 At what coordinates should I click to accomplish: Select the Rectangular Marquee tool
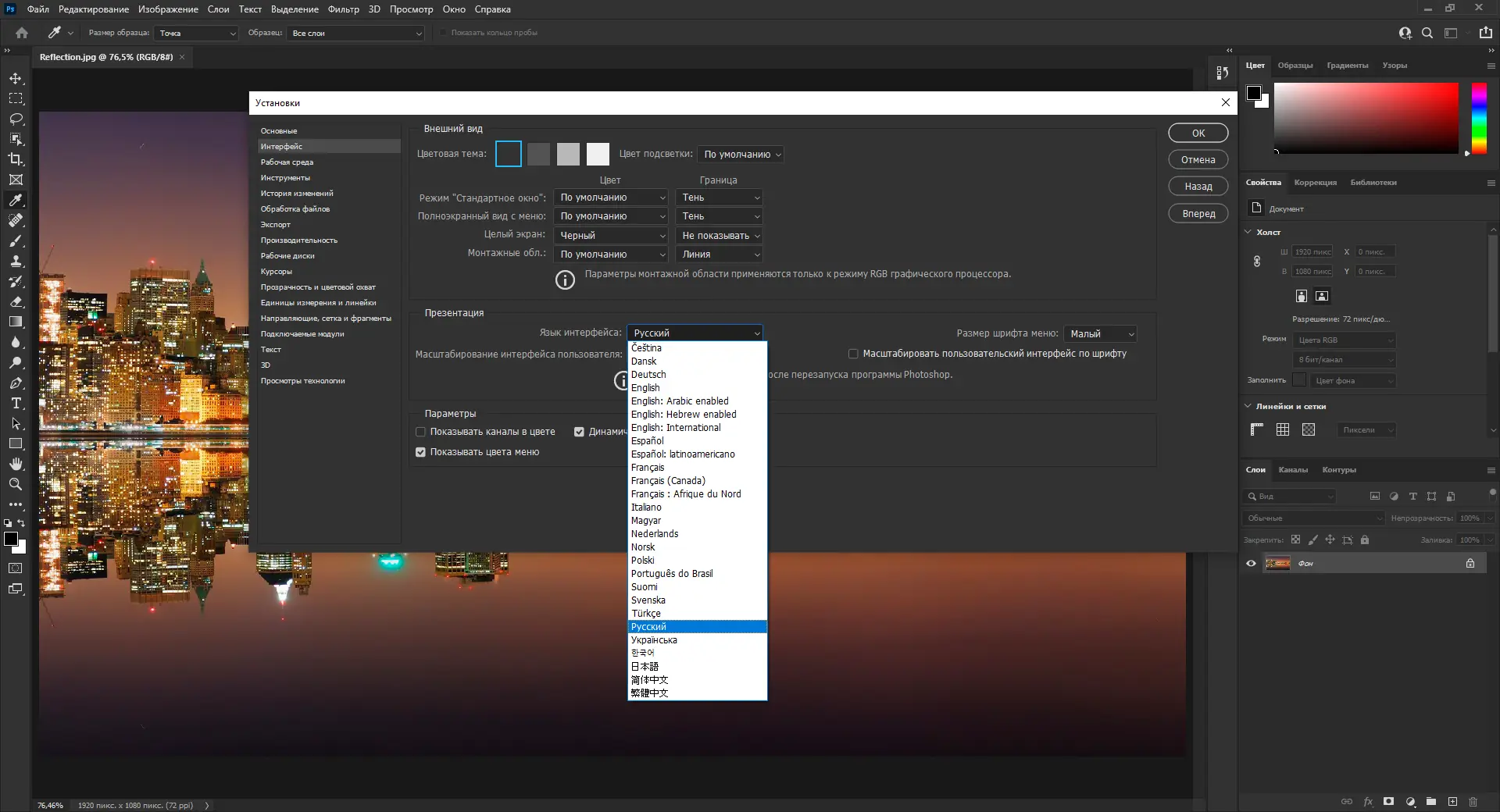pos(16,98)
